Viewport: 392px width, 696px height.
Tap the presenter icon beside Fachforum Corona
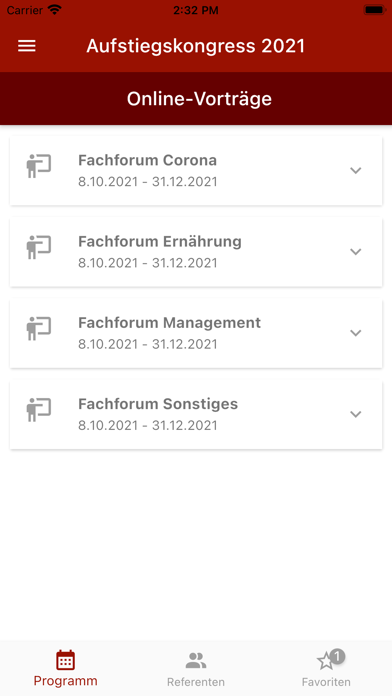[x=39, y=166]
